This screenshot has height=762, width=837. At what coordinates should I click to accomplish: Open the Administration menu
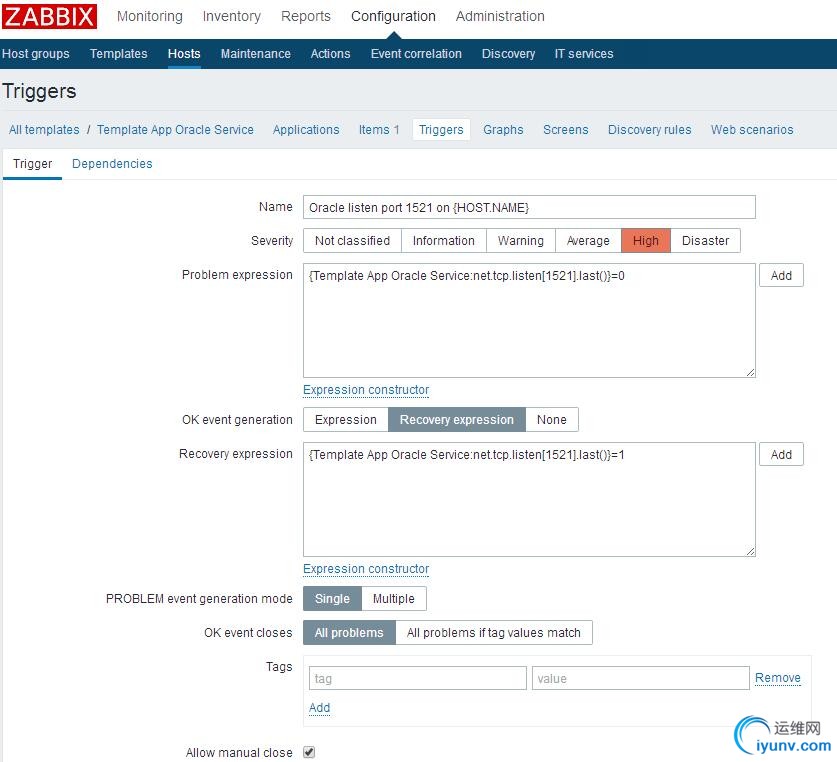[x=500, y=16]
